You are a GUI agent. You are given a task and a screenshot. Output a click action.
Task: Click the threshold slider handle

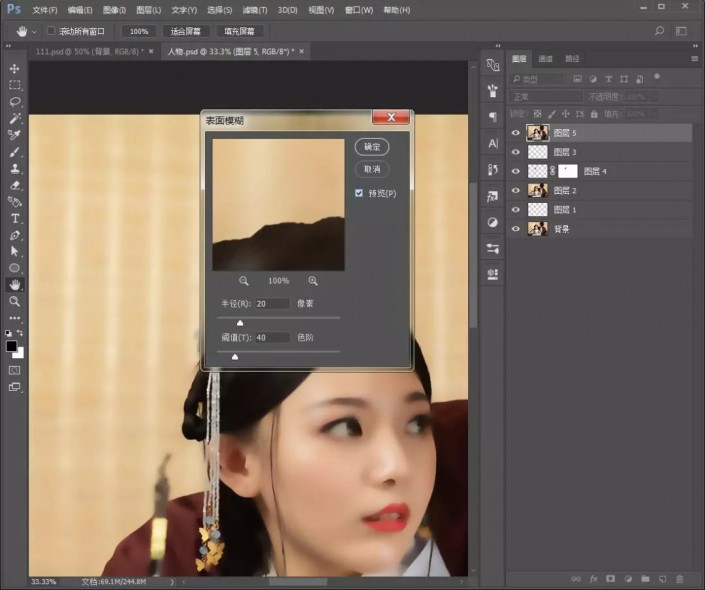(235, 357)
